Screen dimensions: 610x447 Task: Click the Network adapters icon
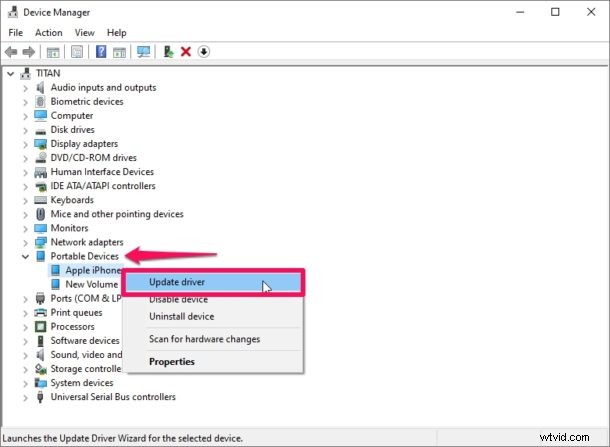40,242
